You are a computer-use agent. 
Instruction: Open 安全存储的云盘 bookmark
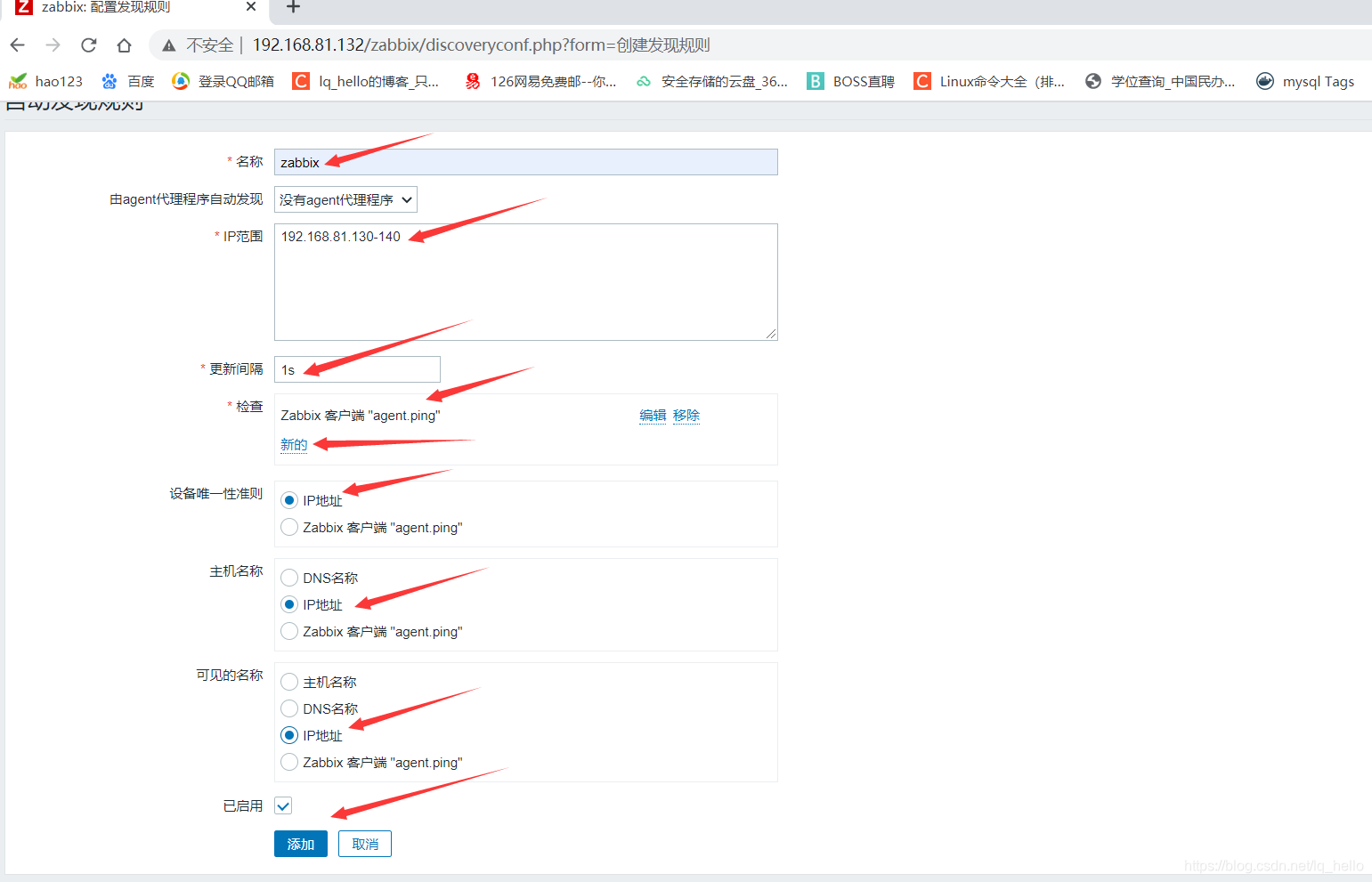(x=711, y=81)
